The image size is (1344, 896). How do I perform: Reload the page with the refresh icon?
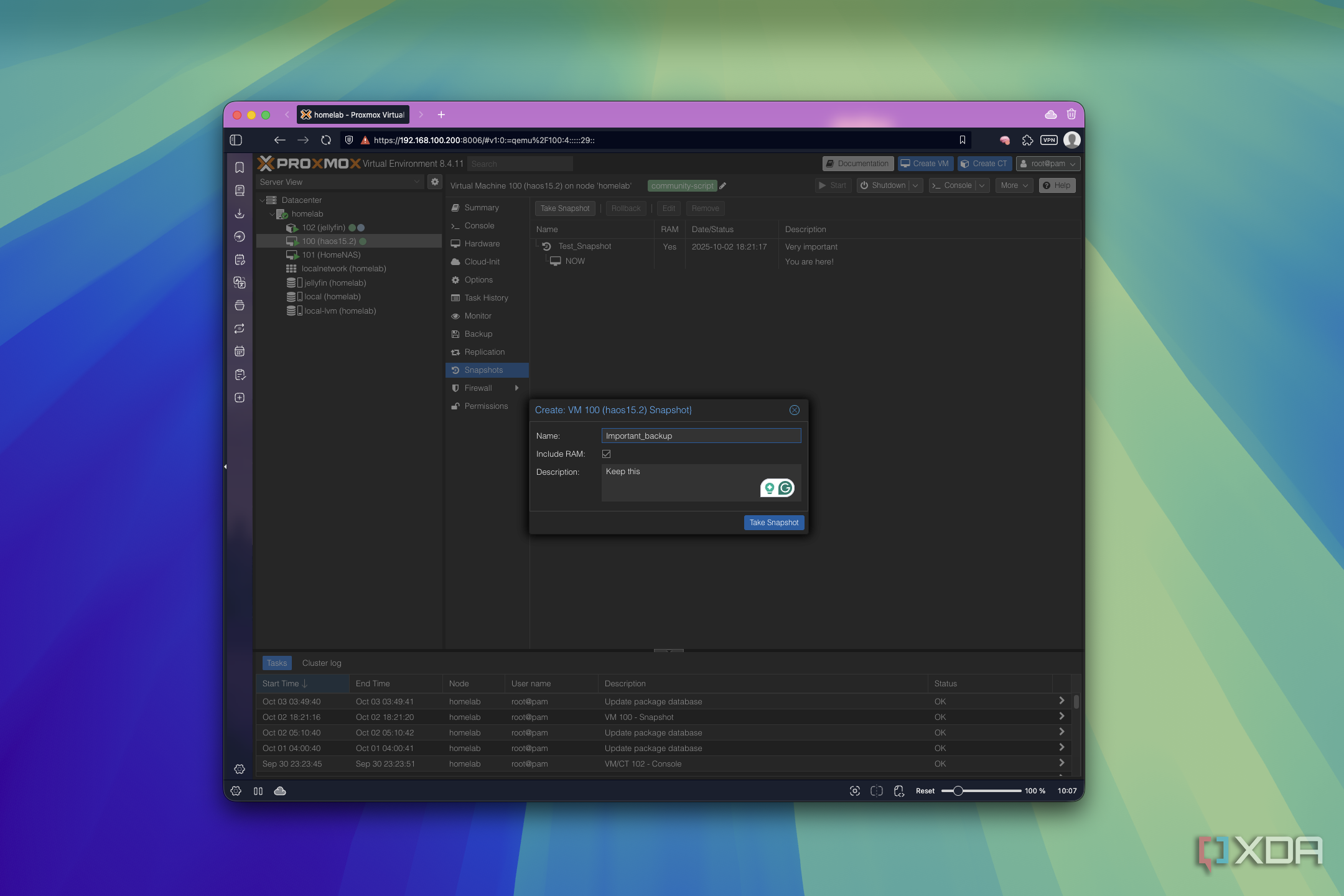[326, 140]
